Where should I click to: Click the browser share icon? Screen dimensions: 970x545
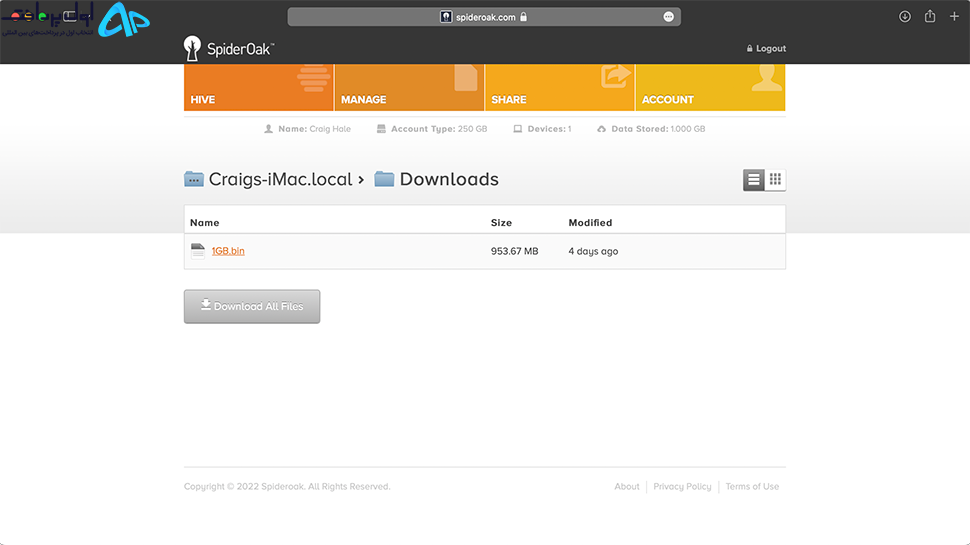[x=930, y=17]
